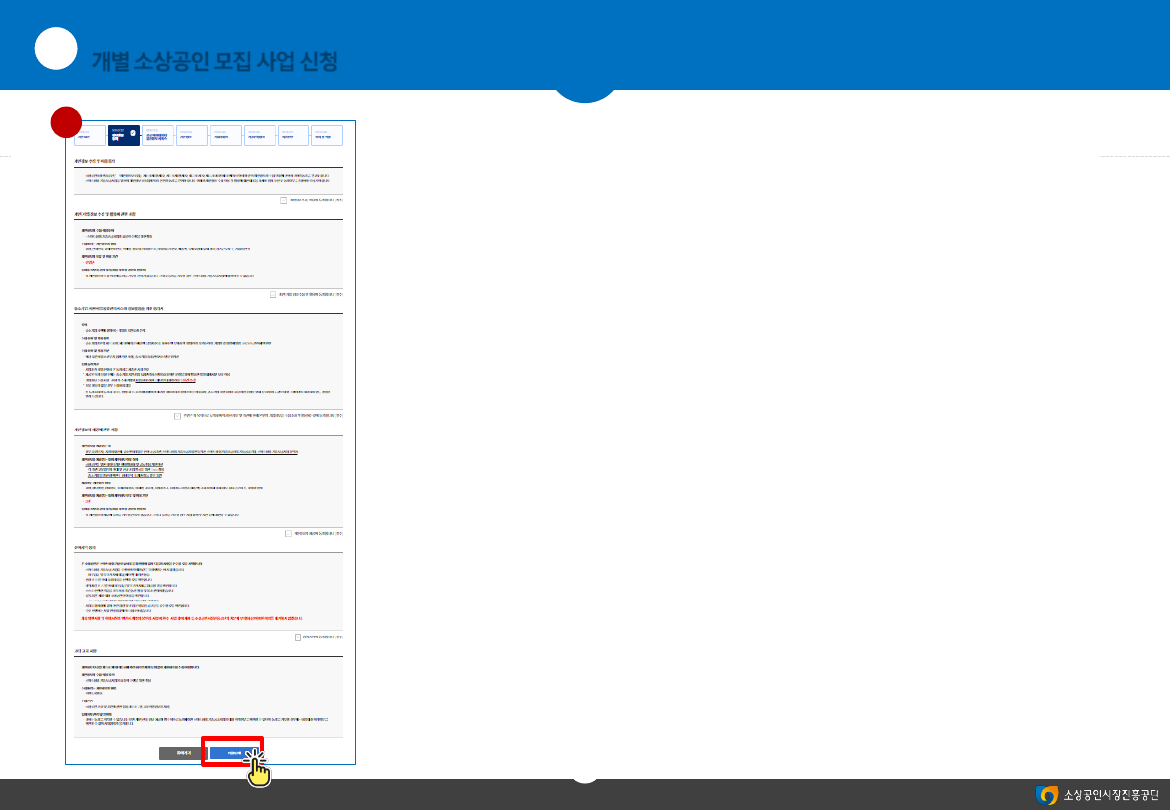The width and height of the screenshot is (1170, 810).
Task: Click the 소상공인시장진흥공단 footer text
Action: click(1110, 795)
